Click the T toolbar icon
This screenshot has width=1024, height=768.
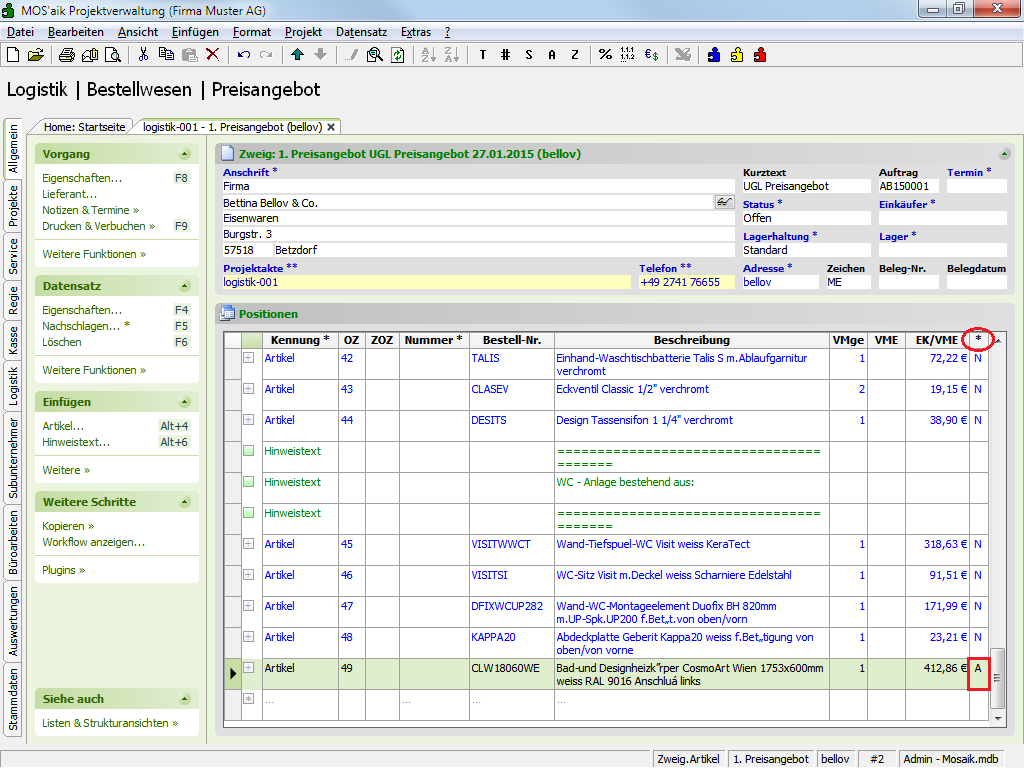point(483,55)
